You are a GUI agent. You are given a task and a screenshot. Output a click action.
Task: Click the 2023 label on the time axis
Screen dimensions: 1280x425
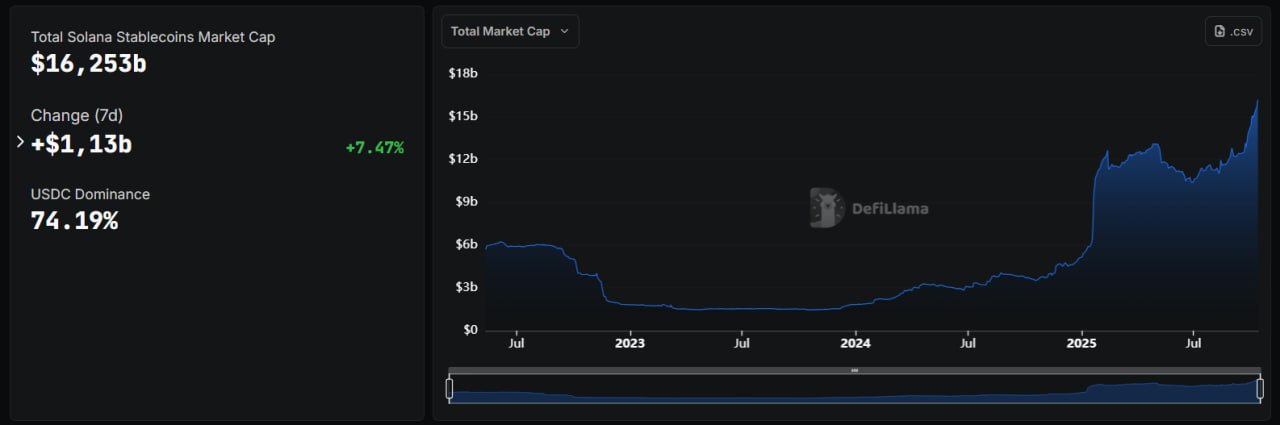tap(630, 344)
